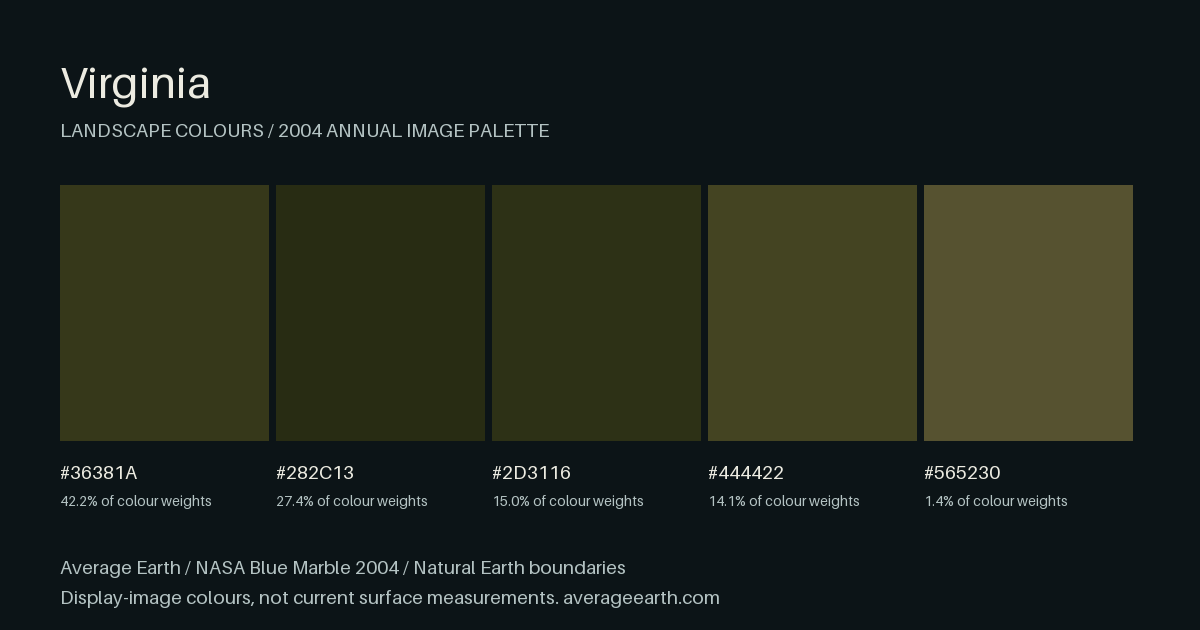Select the #565230 colour swatch
This screenshot has height=630, width=1200.
pyautogui.click(x=1028, y=313)
